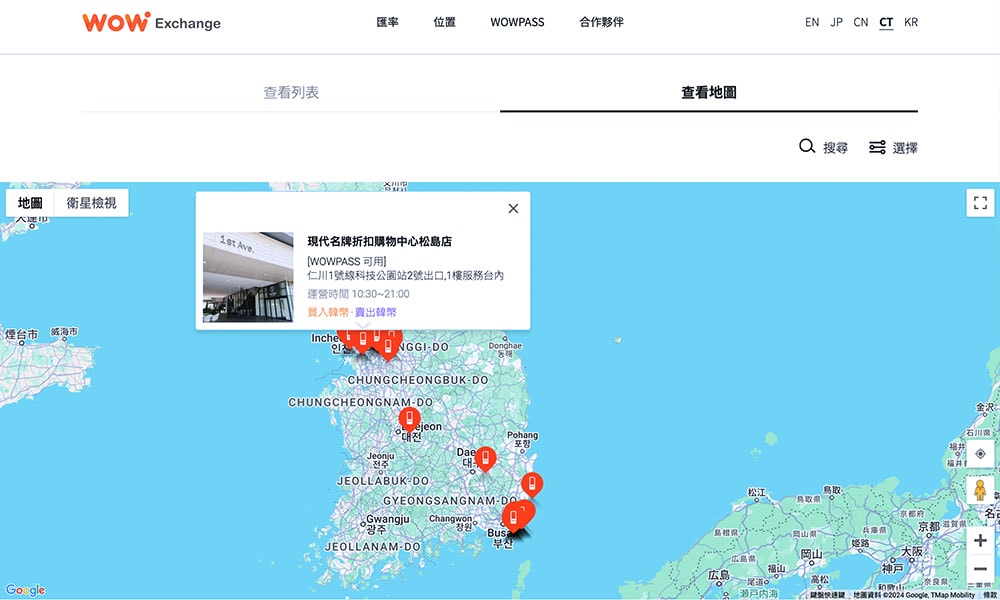Click the 賣出韓幣 link
This screenshot has height=600, width=1000.
[376, 312]
